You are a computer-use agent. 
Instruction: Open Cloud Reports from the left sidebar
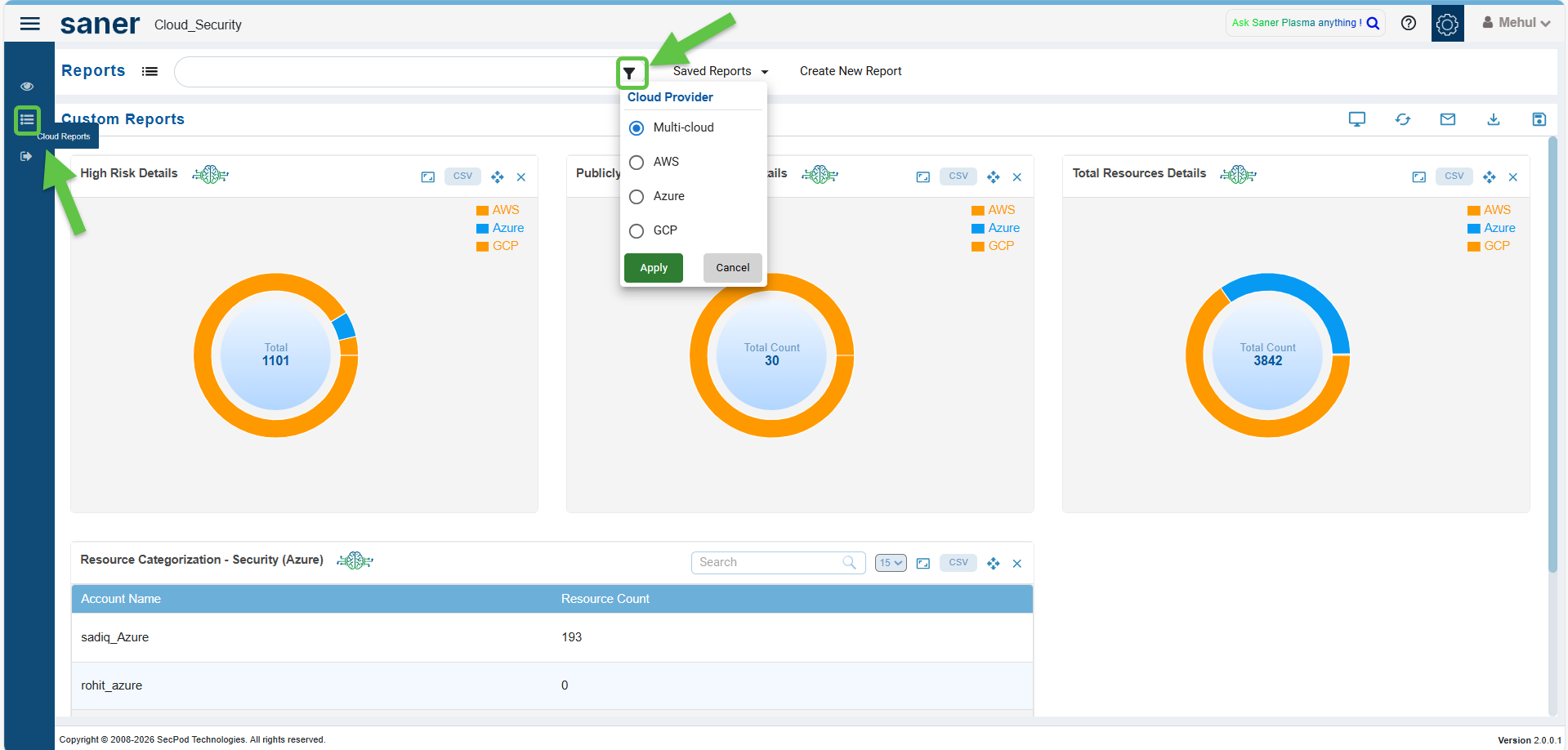tap(27, 120)
